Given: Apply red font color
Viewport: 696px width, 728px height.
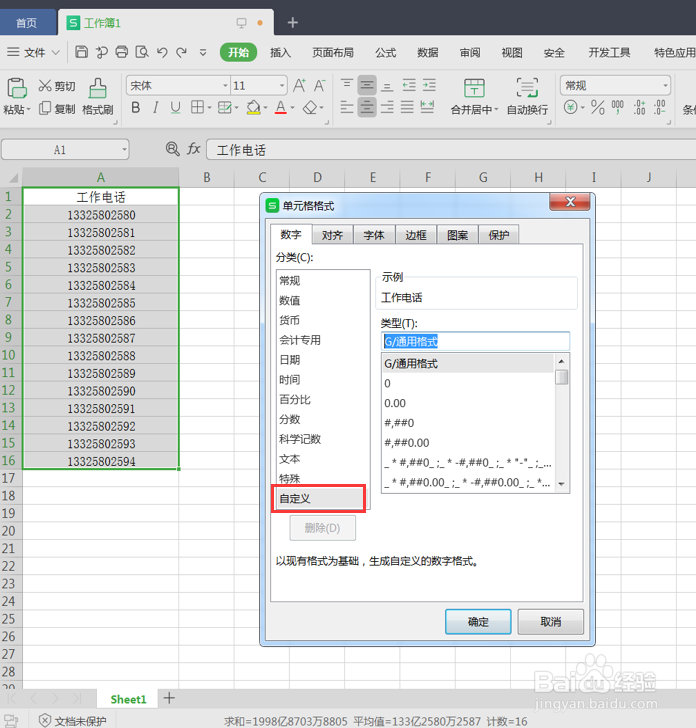Looking at the screenshot, I should (x=280, y=108).
